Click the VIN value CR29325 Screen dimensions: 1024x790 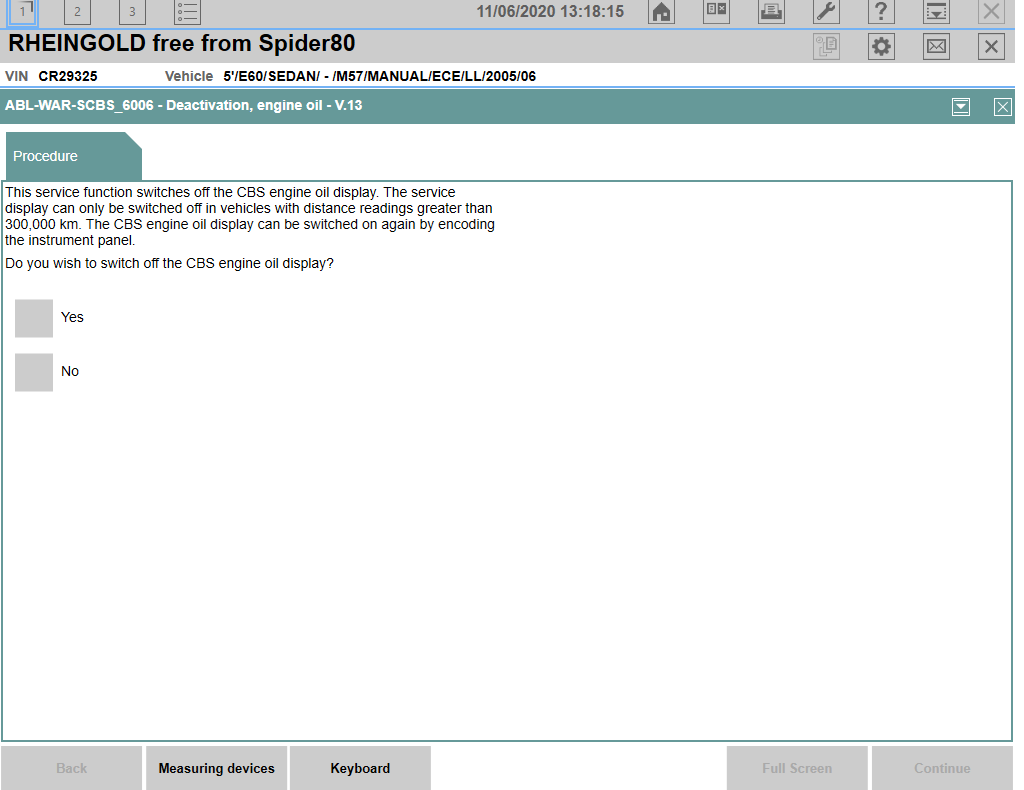tap(68, 76)
